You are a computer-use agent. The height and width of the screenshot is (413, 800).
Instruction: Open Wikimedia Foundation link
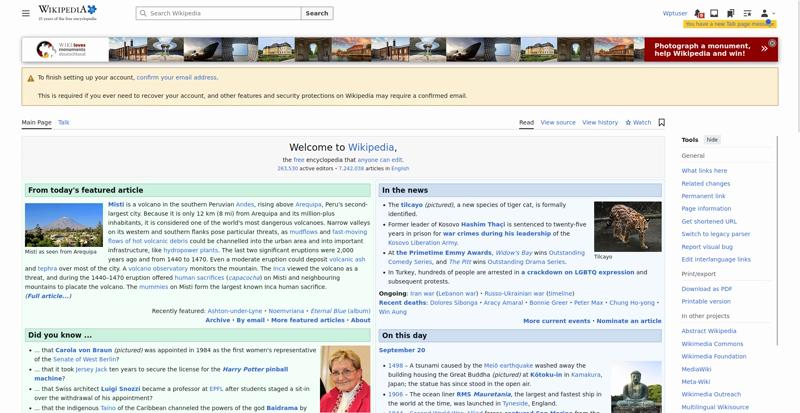click(x=714, y=356)
